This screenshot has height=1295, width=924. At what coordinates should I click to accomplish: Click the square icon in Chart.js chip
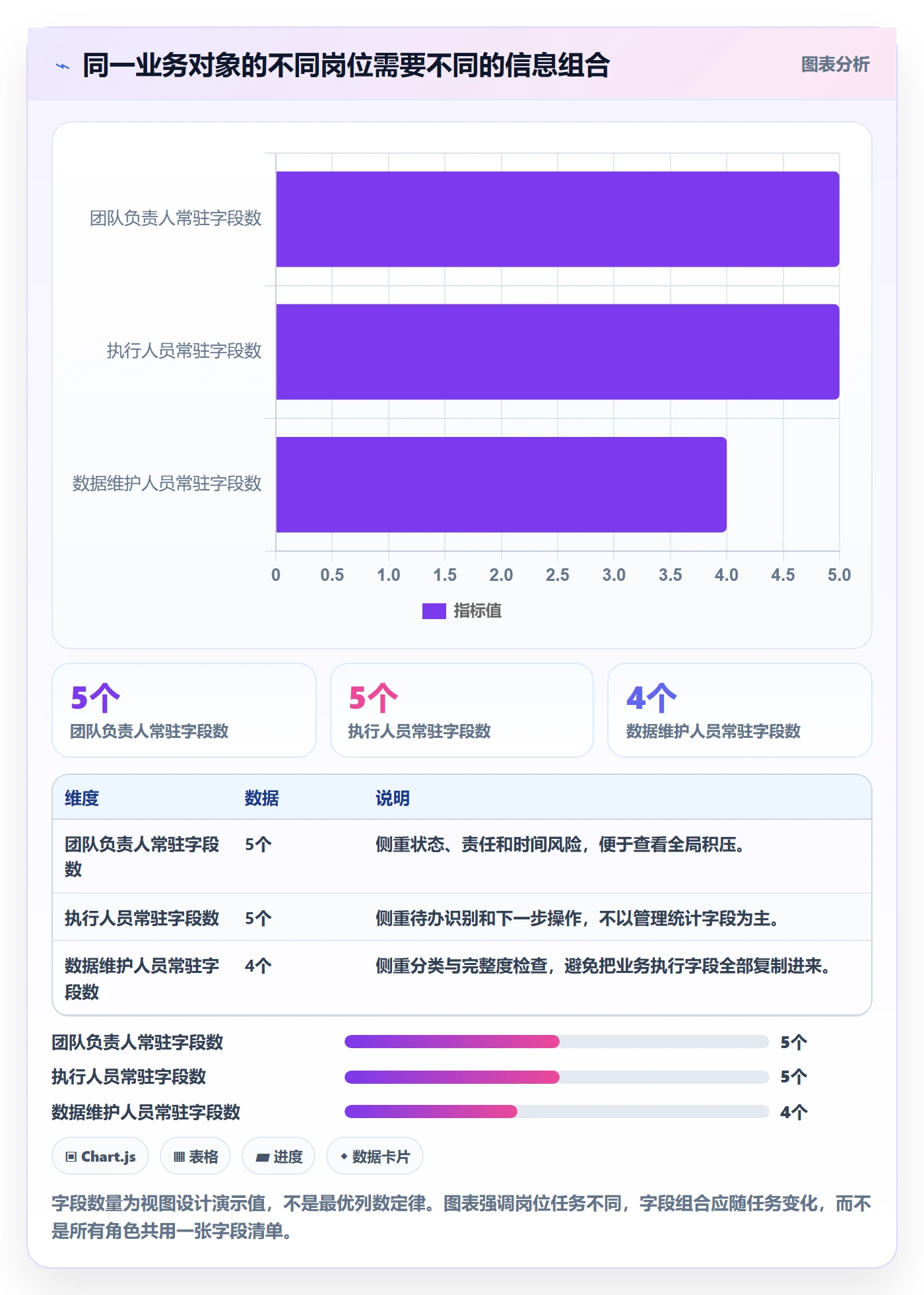pos(71,1156)
